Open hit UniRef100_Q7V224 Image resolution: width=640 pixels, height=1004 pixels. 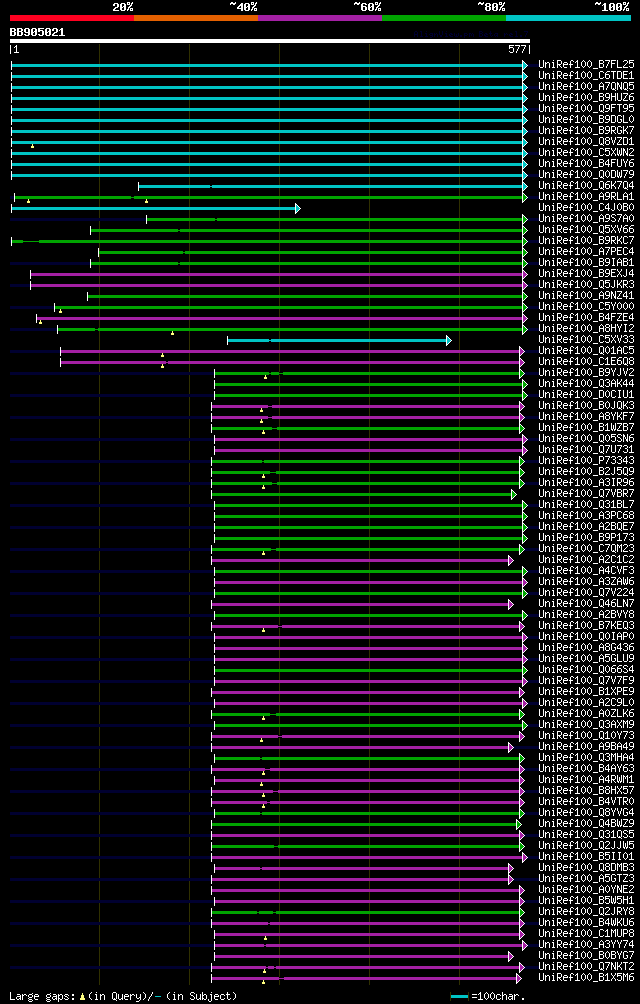click(x=586, y=593)
